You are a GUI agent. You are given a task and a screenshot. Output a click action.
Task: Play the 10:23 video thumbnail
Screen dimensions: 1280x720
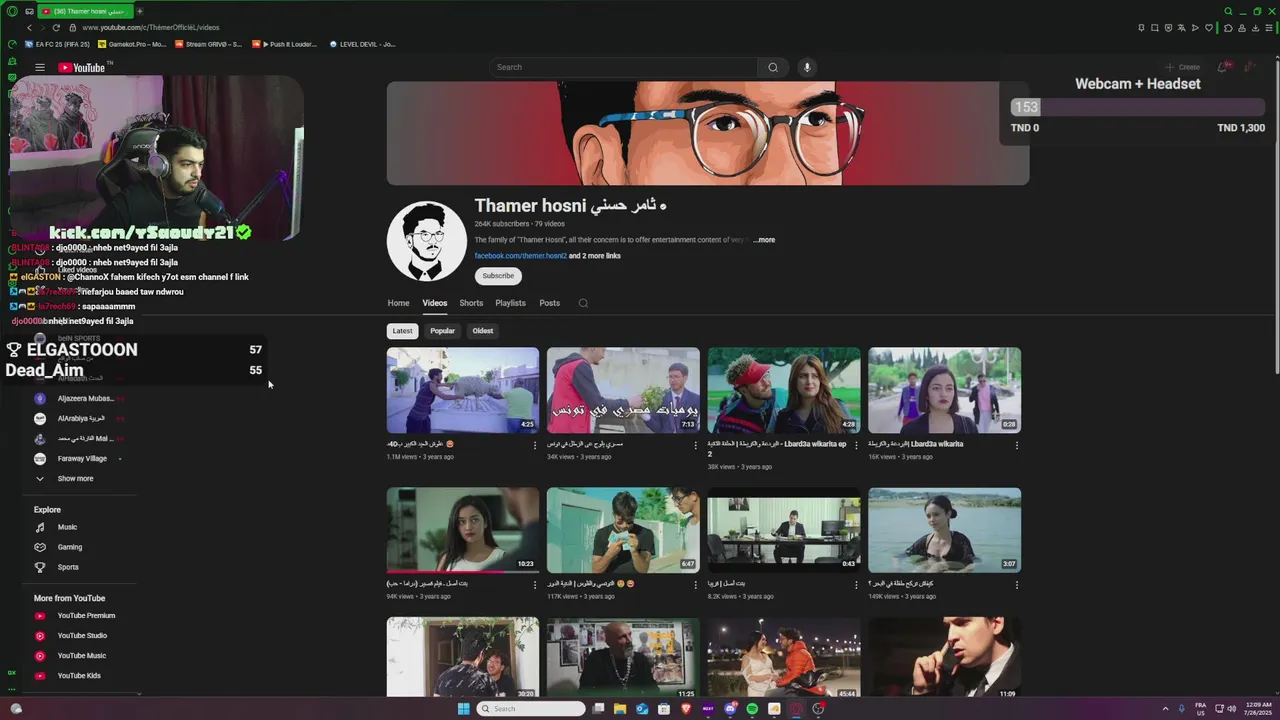pos(463,530)
